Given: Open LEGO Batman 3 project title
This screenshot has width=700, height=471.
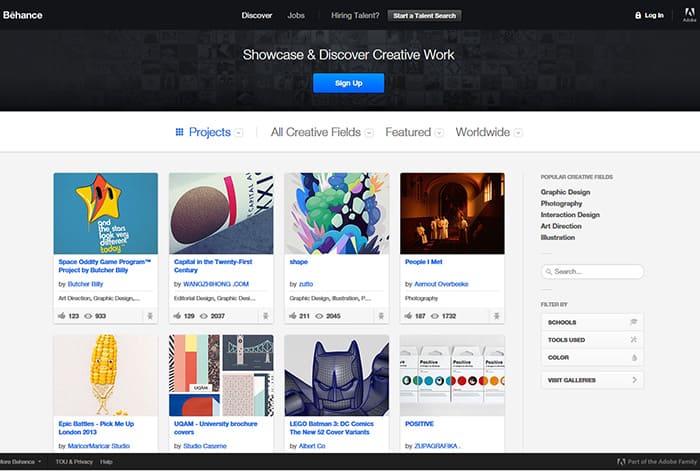Looking at the screenshot, I should [x=331, y=428].
